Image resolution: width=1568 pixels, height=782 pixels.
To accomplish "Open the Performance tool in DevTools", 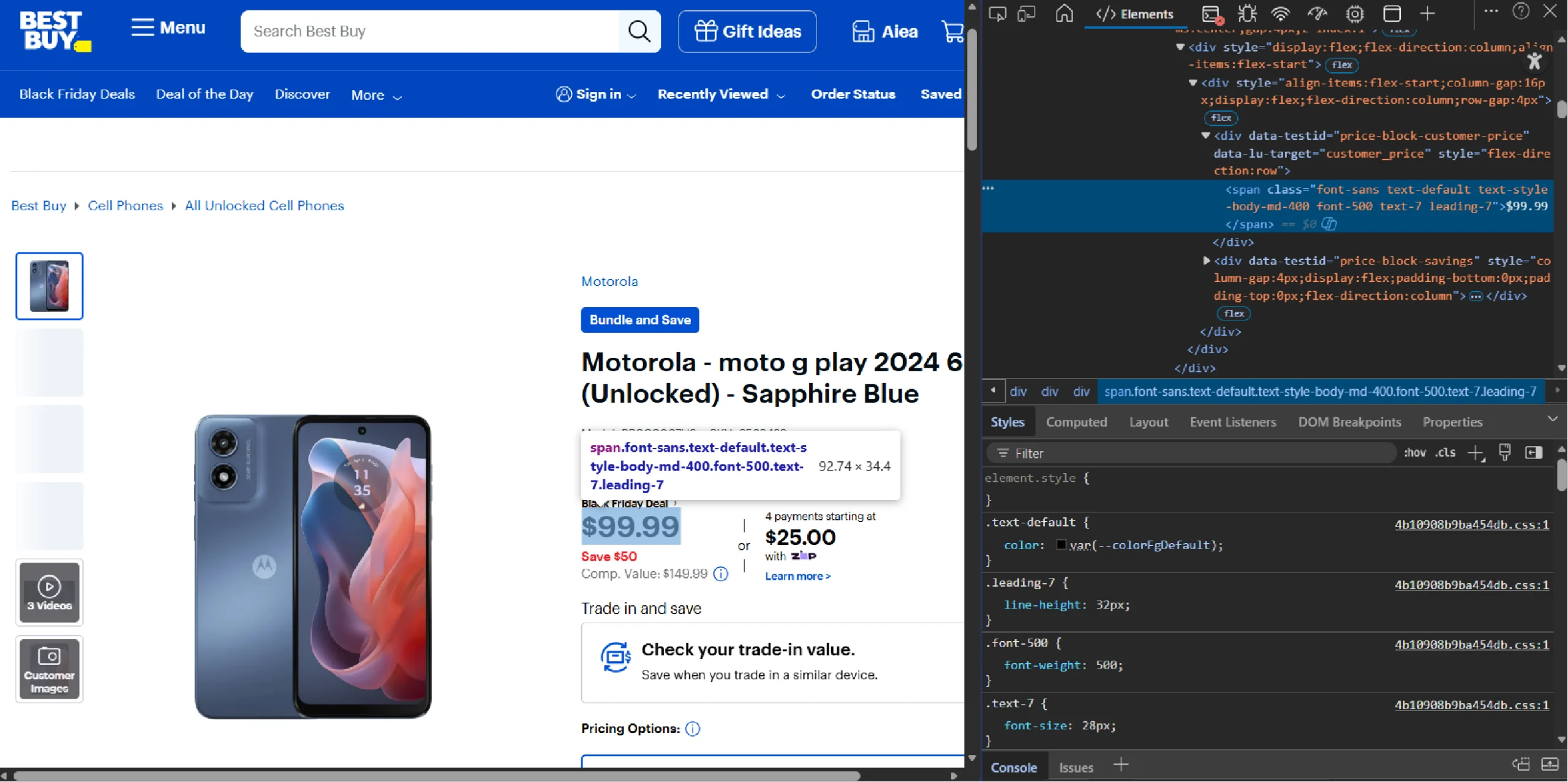I will pyautogui.click(x=1317, y=13).
